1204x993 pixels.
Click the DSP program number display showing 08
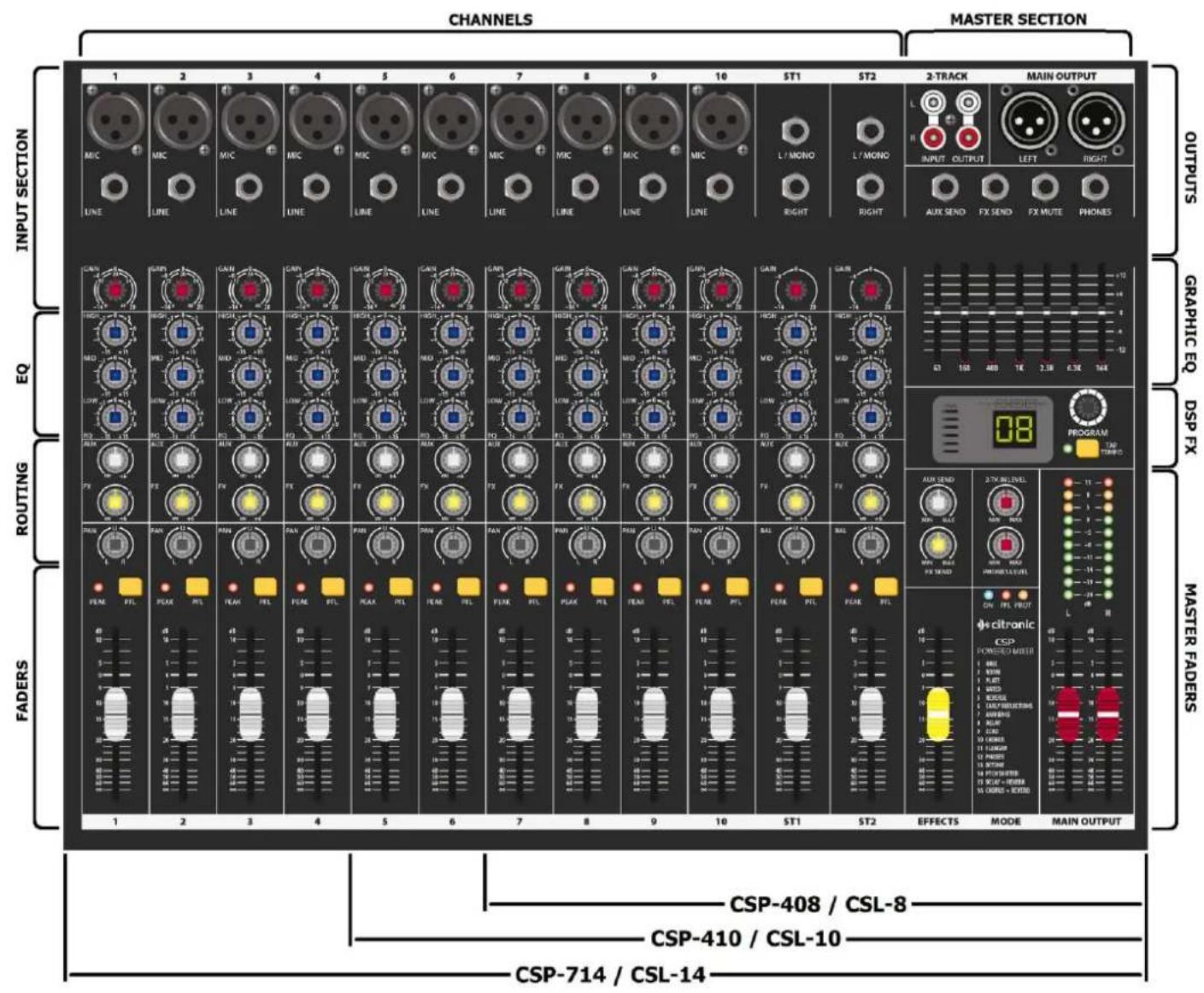pos(1014,428)
